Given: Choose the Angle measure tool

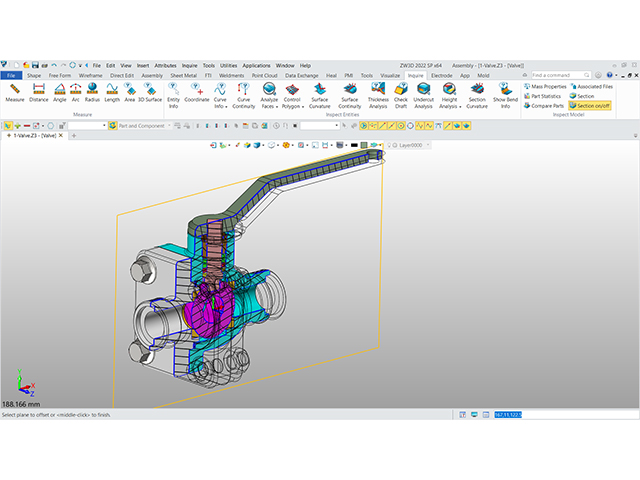Looking at the screenshot, I should point(60,92).
